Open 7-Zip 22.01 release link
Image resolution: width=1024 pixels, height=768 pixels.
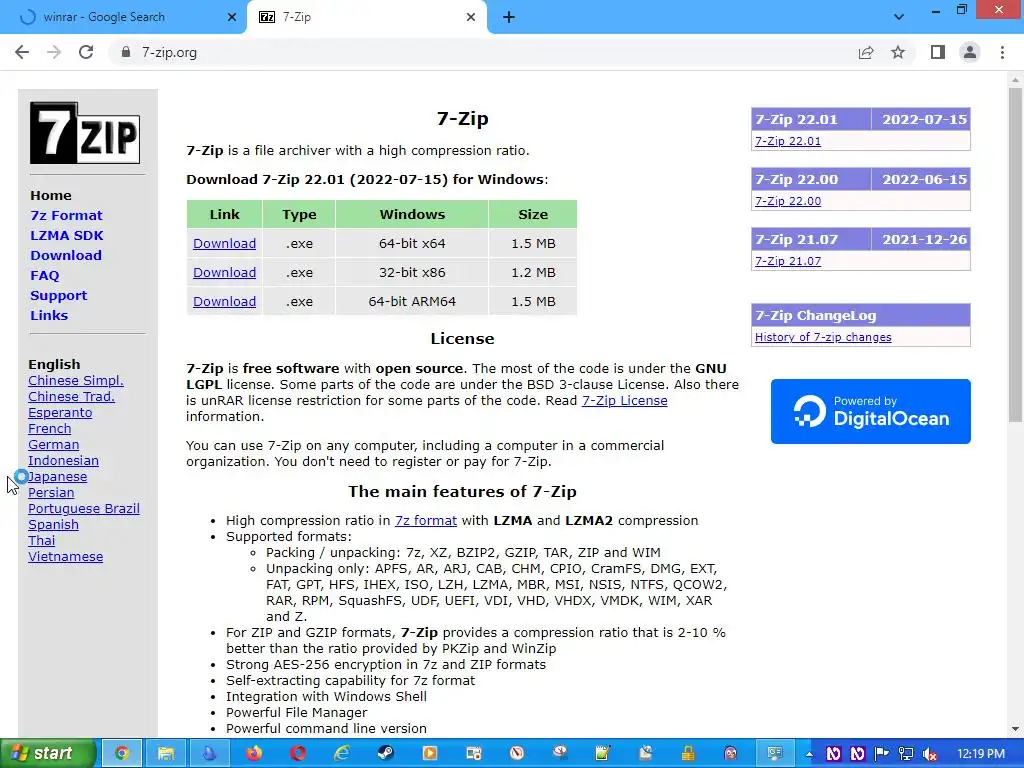(x=788, y=141)
